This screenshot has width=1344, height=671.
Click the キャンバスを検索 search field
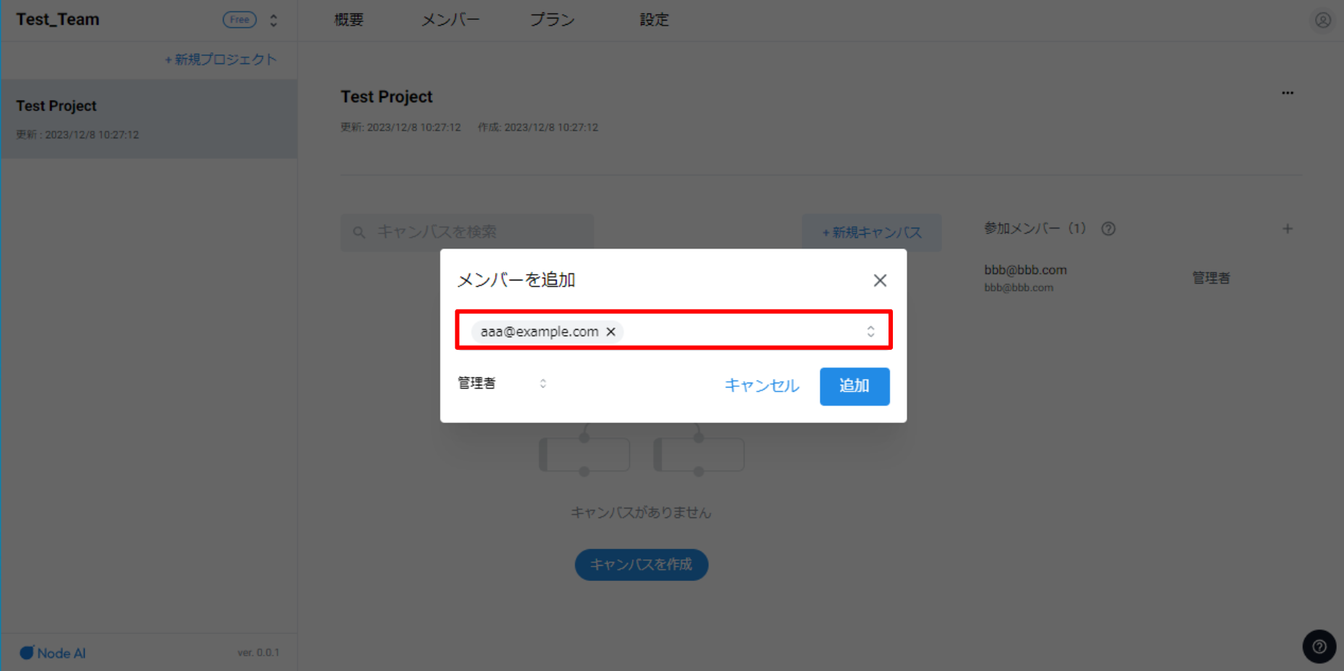(x=467, y=232)
